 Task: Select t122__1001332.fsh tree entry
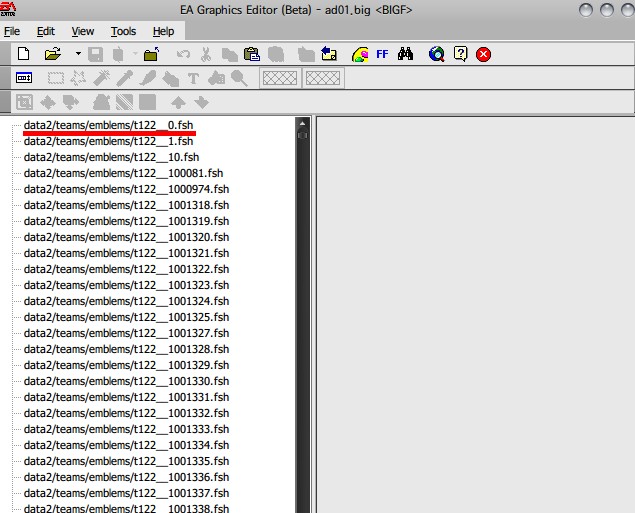(126, 413)
